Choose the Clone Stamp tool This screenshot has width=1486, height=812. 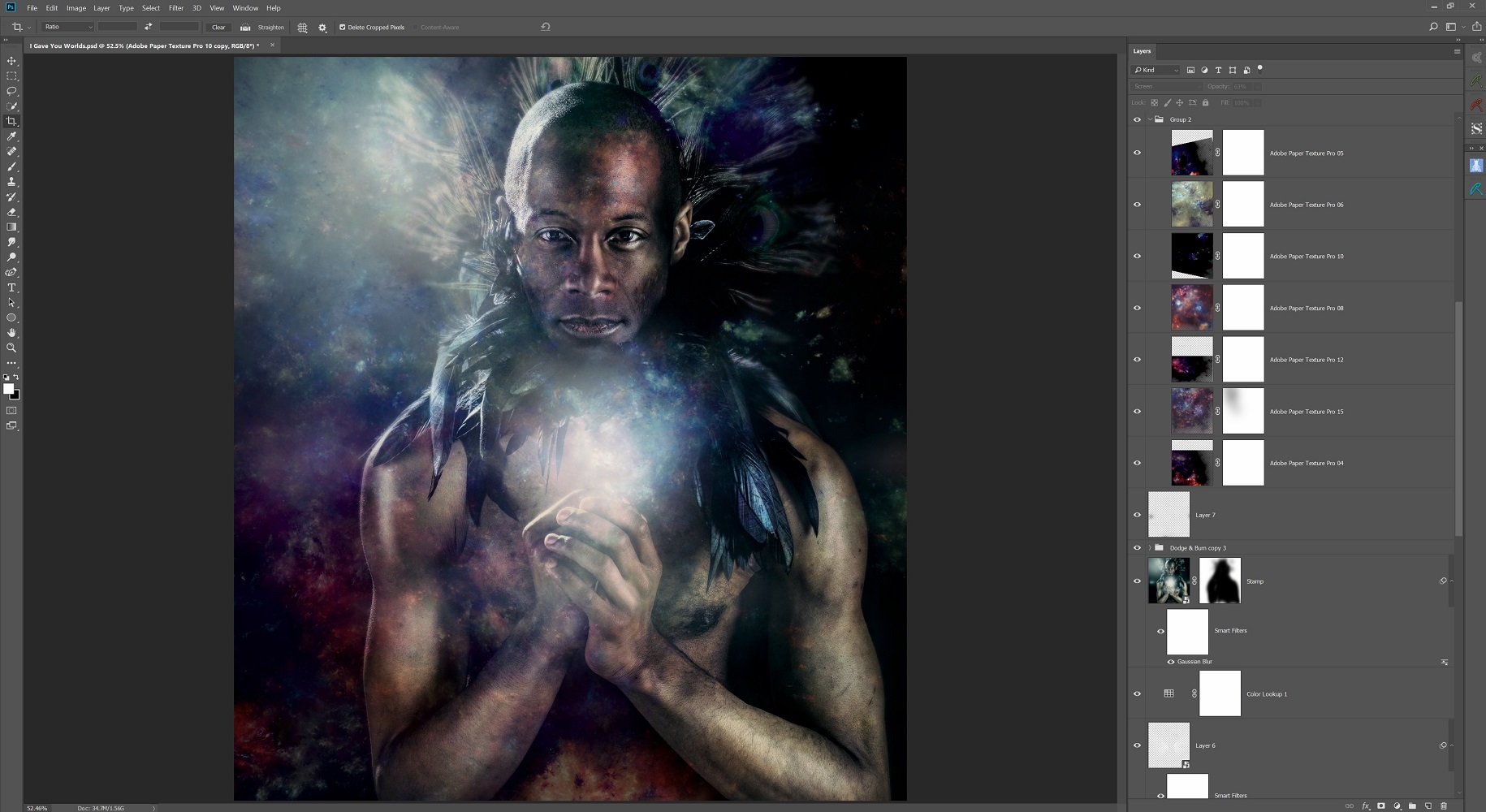pos(11,182)
